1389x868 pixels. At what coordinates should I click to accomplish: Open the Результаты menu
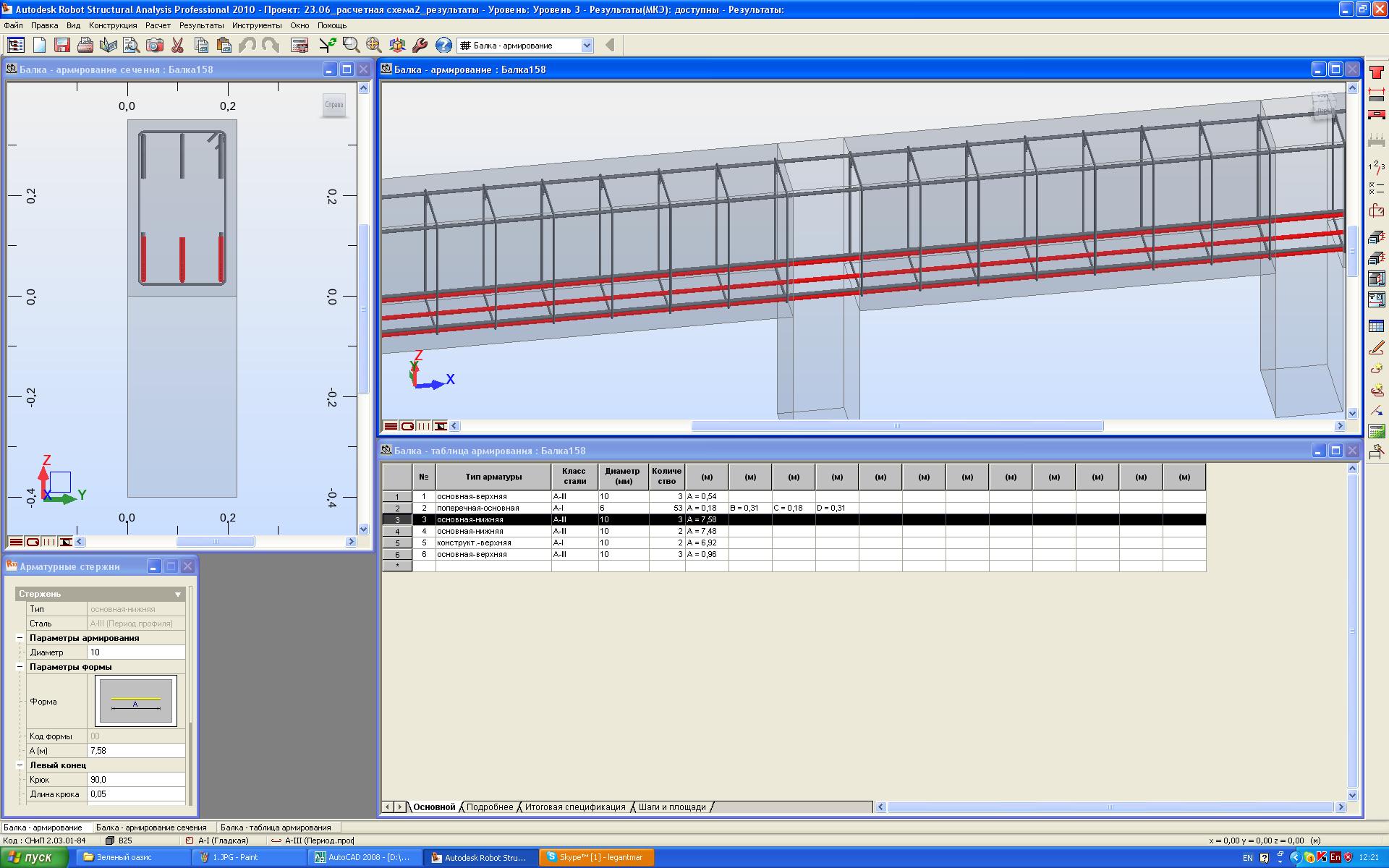click(x=201, y=25)
